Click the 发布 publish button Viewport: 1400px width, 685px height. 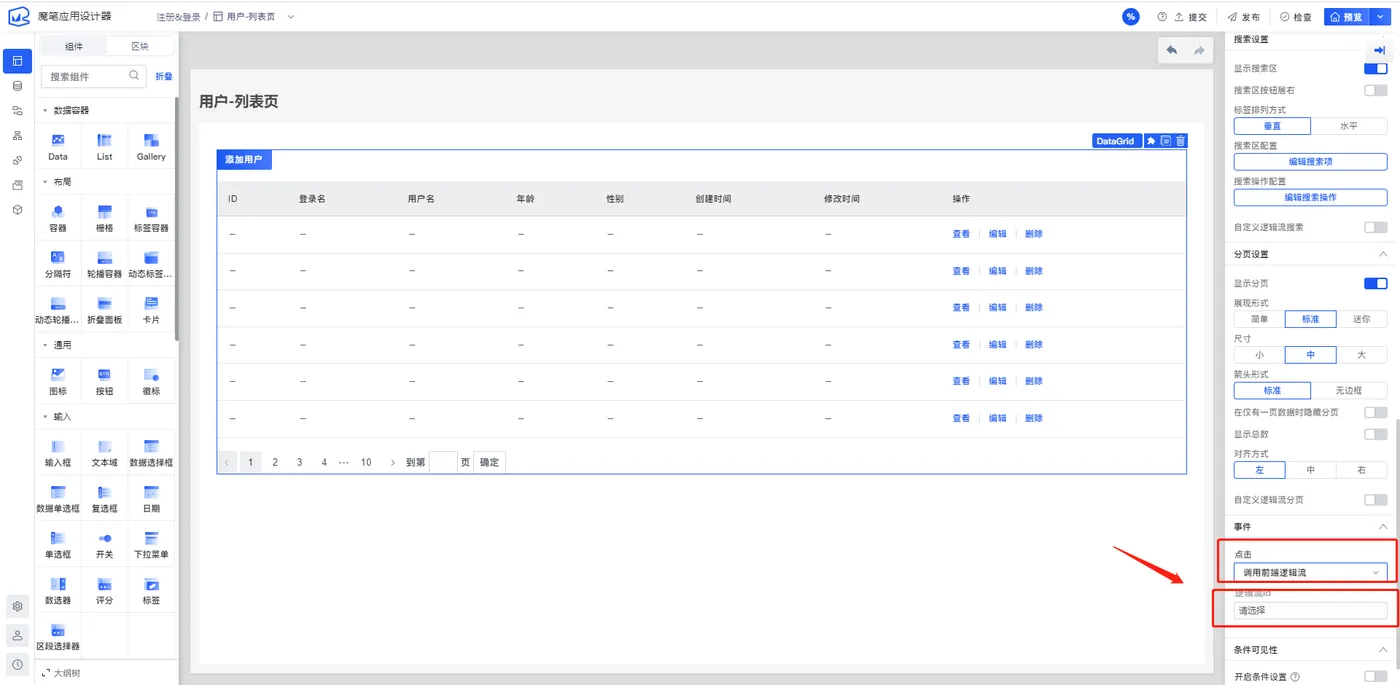pos(1244,17)
